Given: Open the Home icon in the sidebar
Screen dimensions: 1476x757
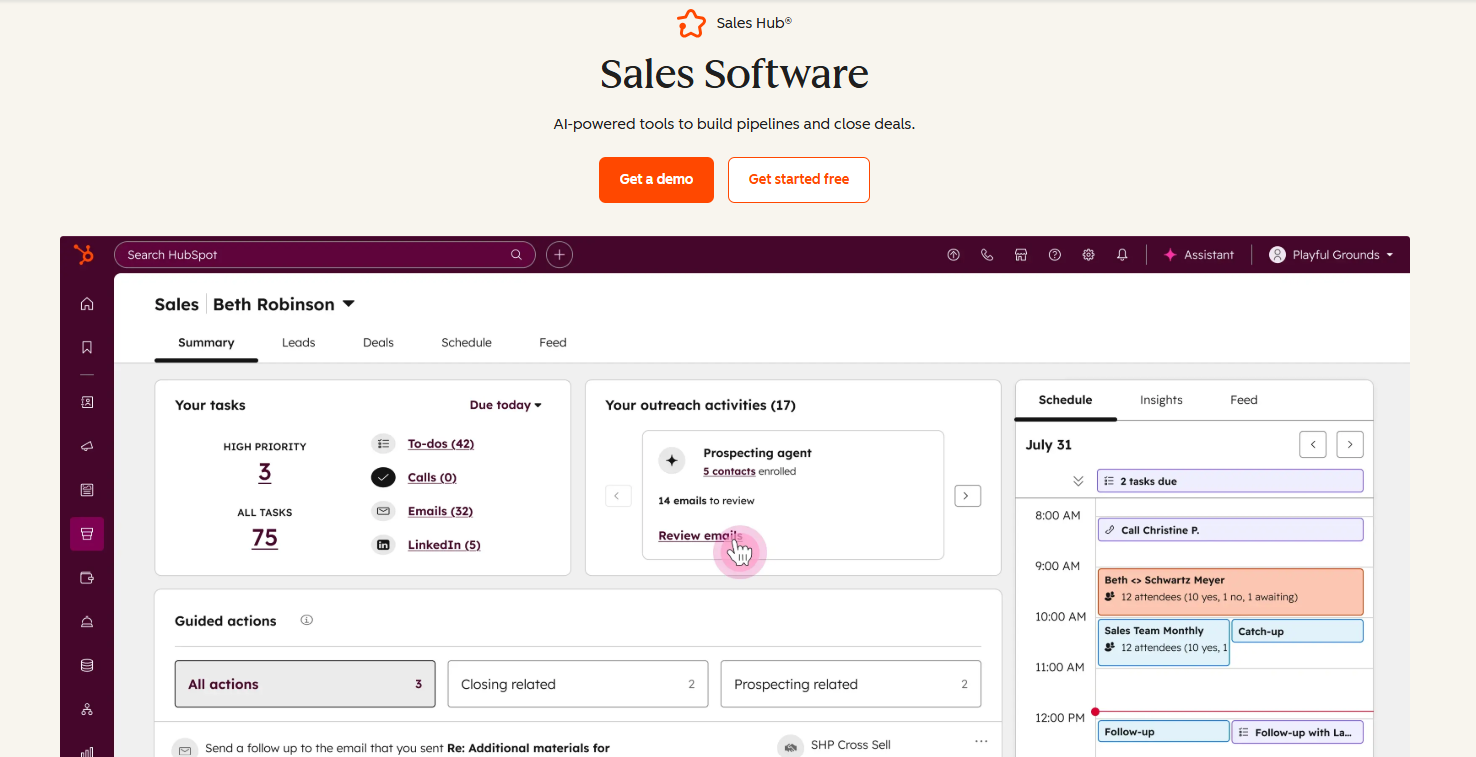Looking at the screenshot, I should 86,303.
